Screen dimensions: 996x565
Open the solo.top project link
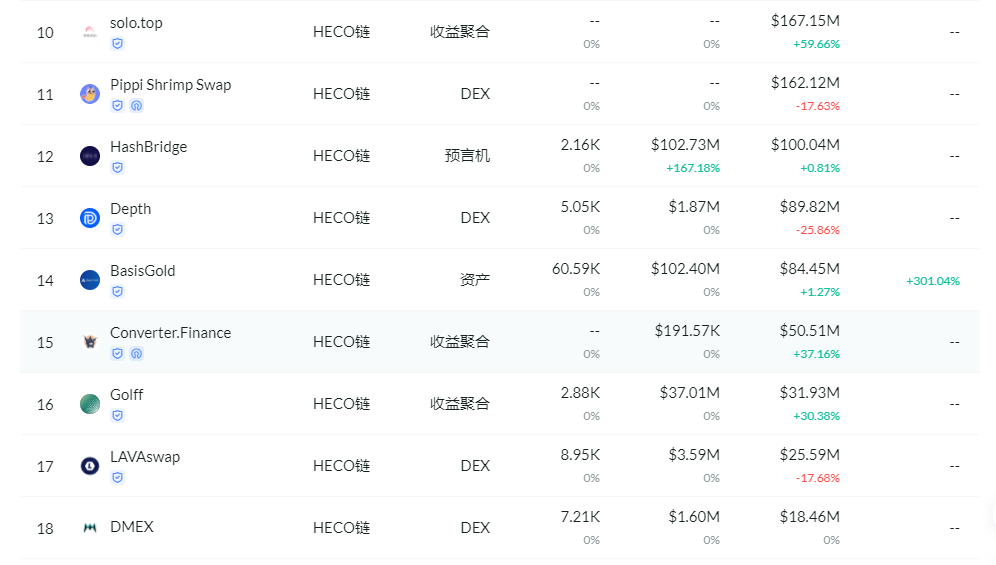(136, 23)
